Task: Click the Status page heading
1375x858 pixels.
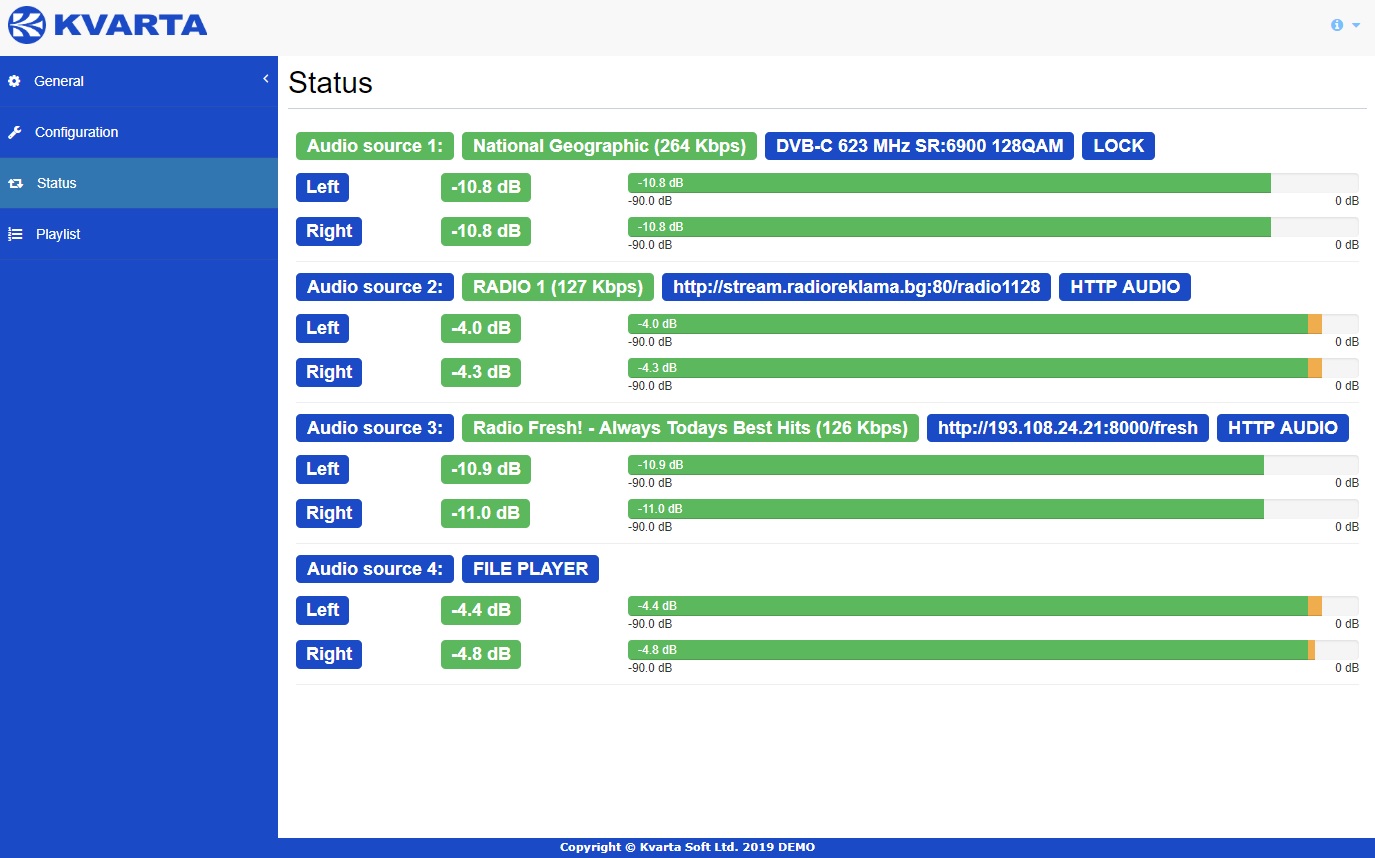Action: click(330, 83)
